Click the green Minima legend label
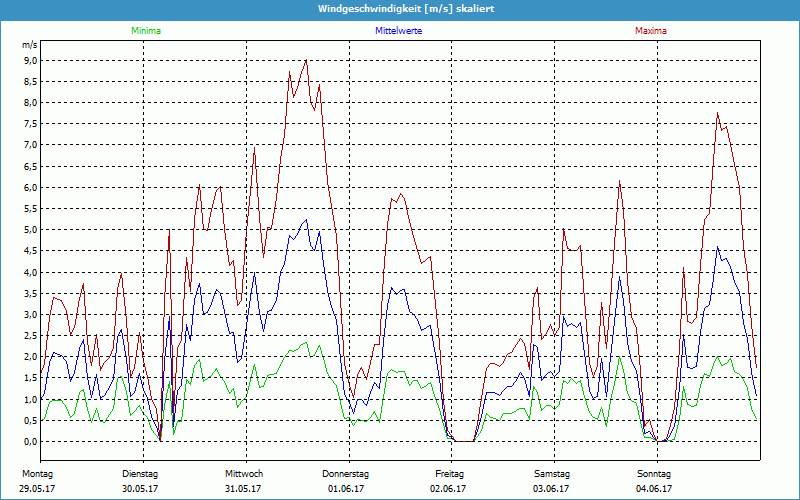 [145, 31]
